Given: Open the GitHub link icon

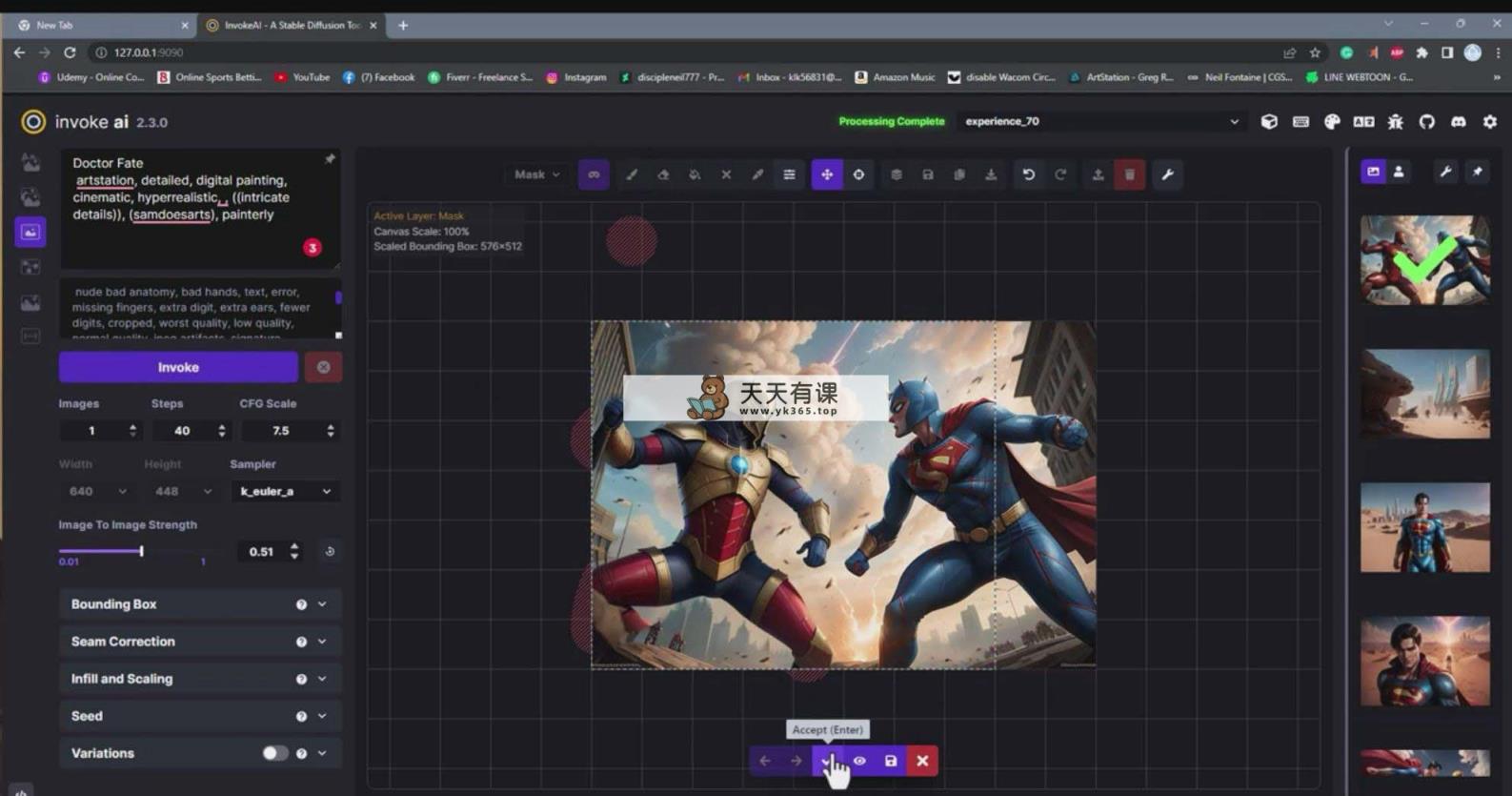Looking at the screenshot, I should [x=1426, y=122].
